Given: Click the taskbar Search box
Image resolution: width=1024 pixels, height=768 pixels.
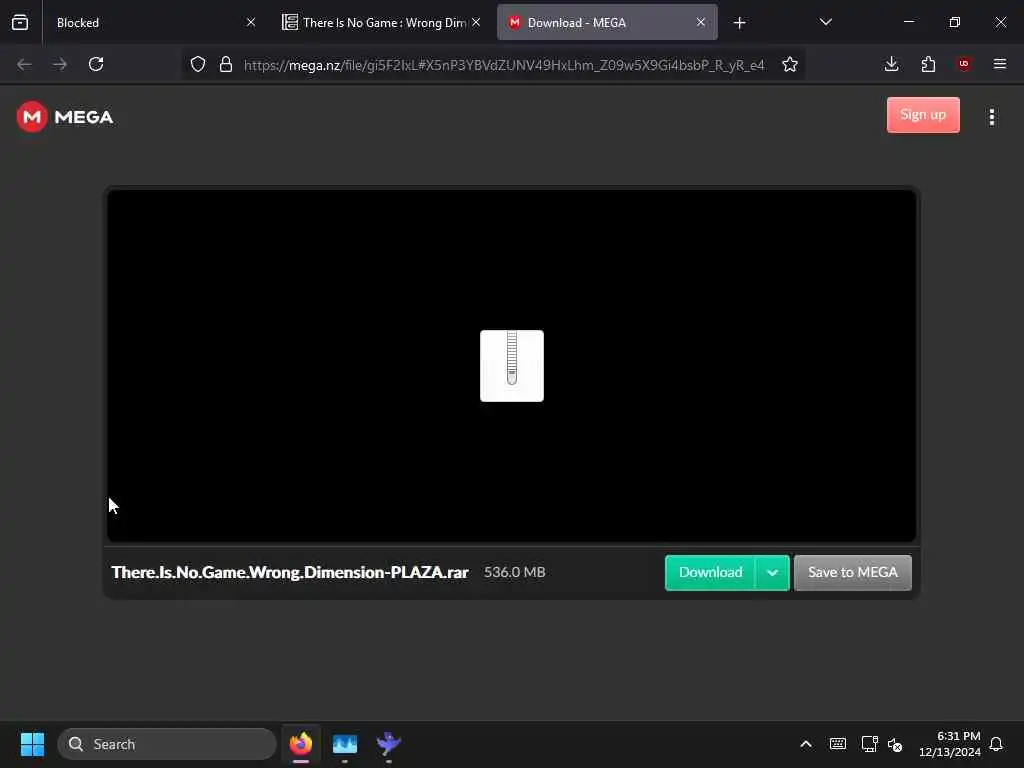Looking at the screenshot, I should tap(167, 744).
